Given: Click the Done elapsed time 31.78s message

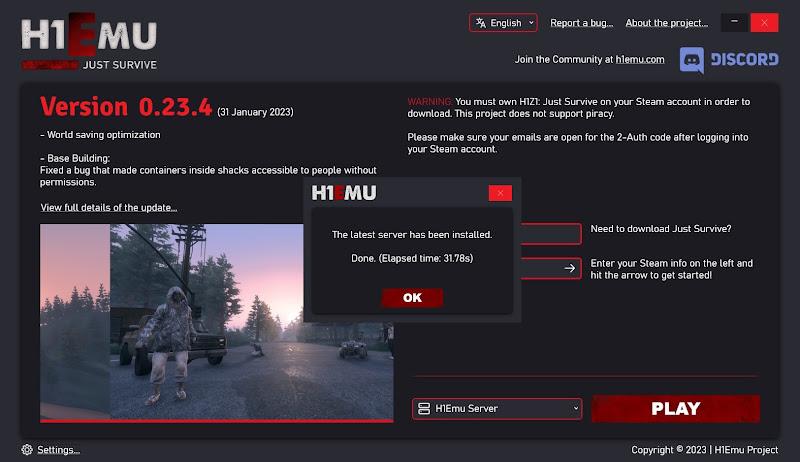Looking at the screenshot, I should pyautogui.click(x=412, y=258).
